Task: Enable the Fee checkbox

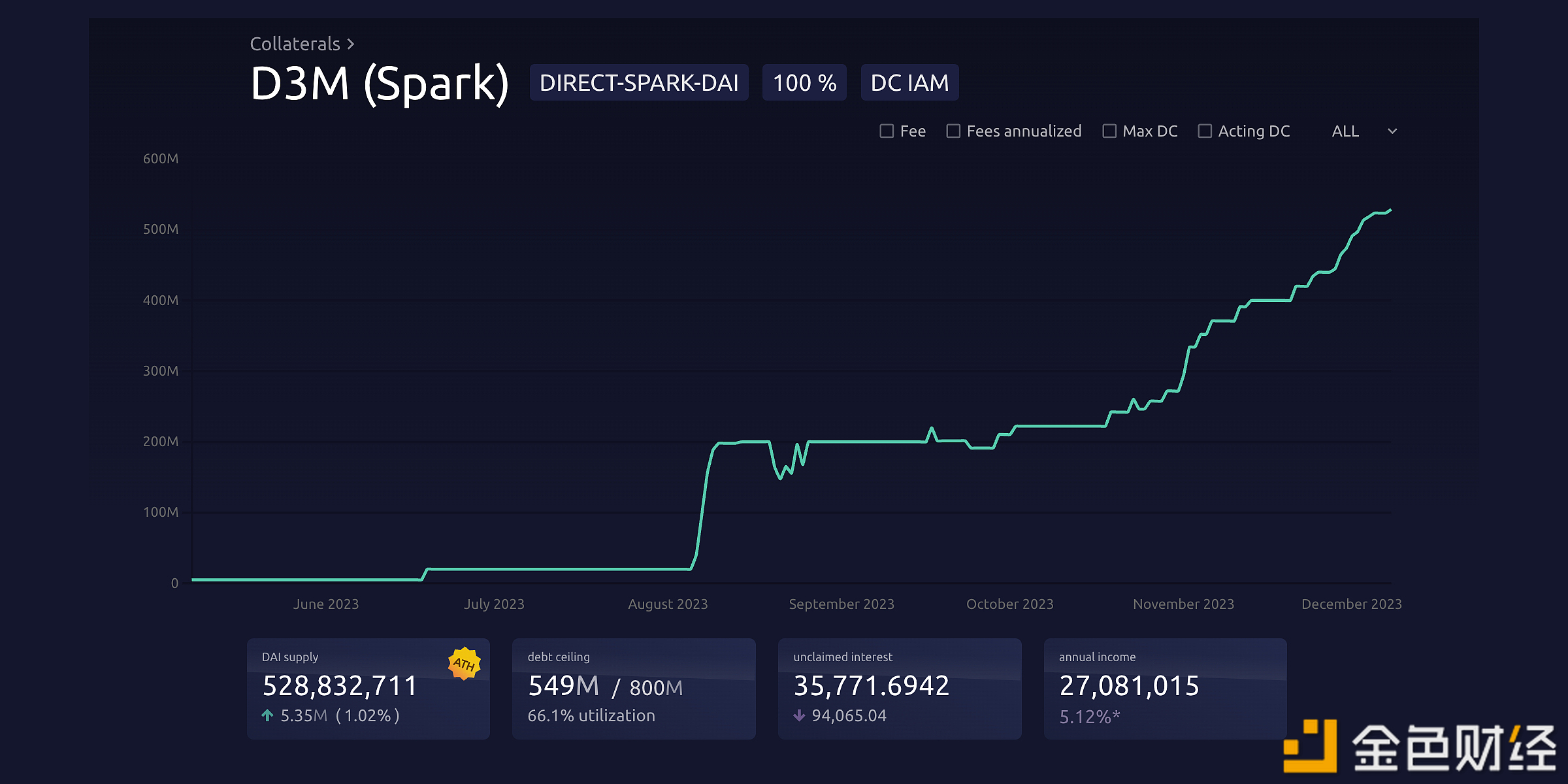Action: [x=887, y=131]
